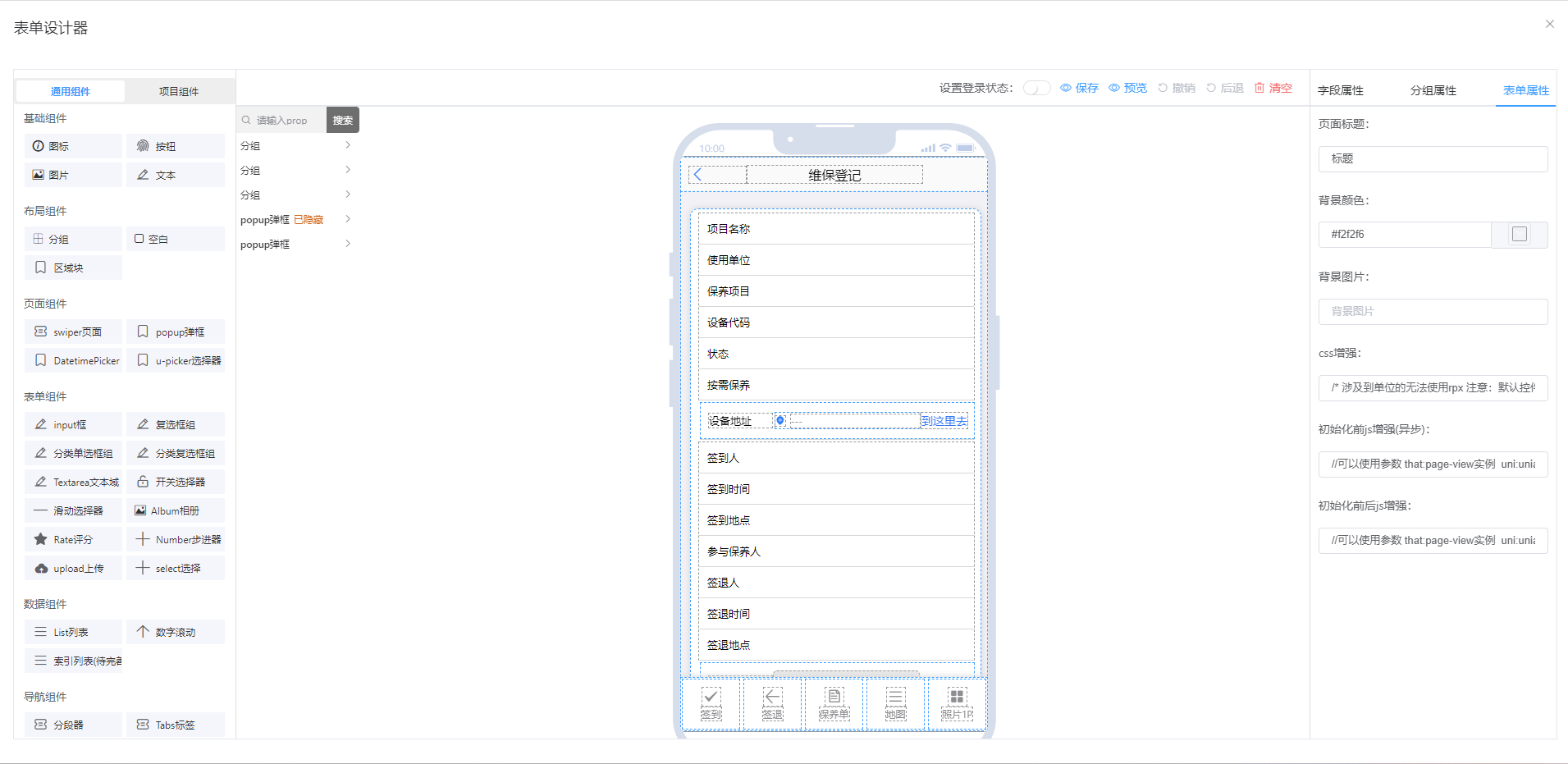Click the 签退 sign-out arrow icon
The height and width of the screenshot is (764, 1568).
pyautogui.click(x=772, y=697)
